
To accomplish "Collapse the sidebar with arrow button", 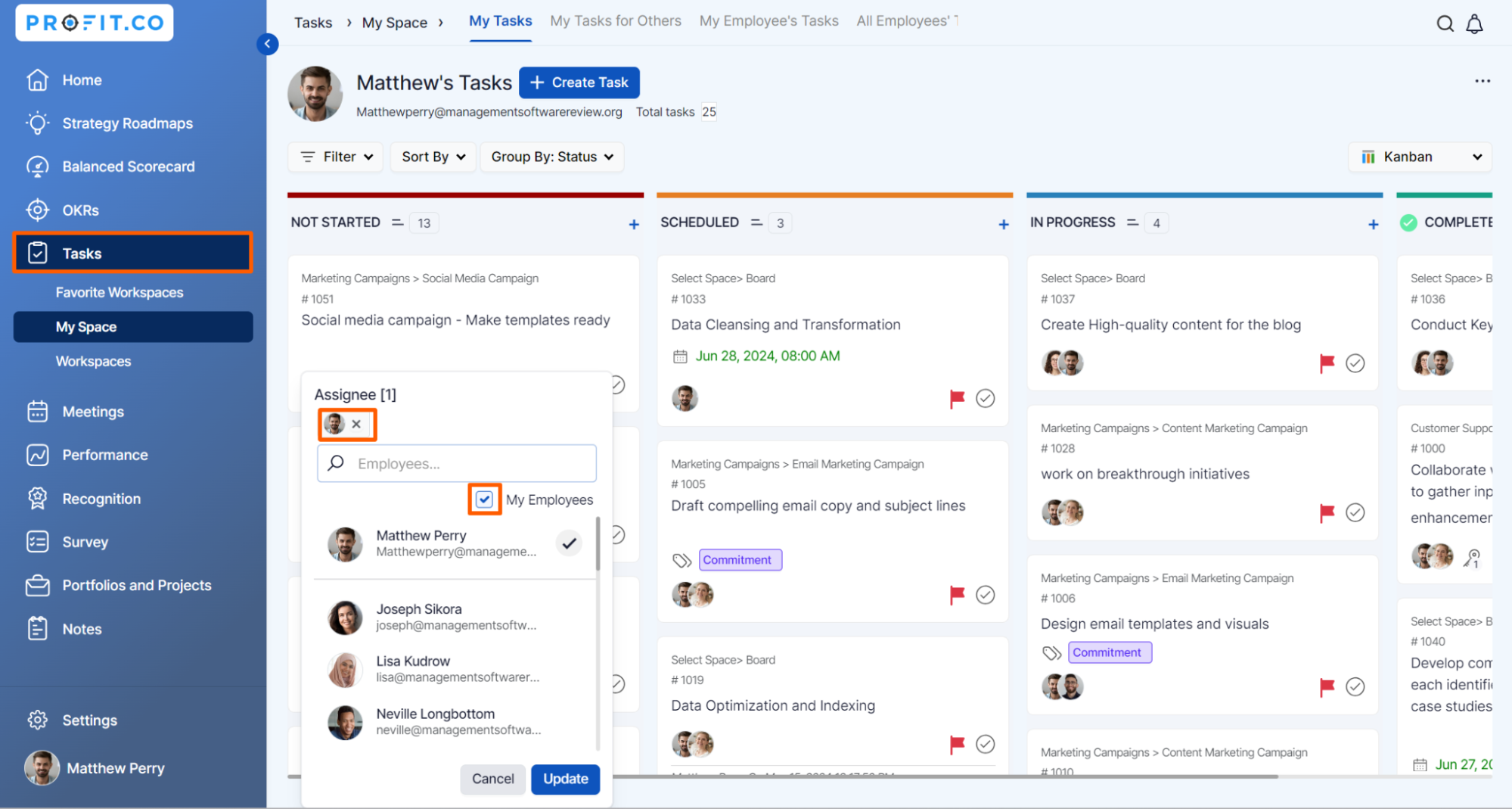I will (x=267, y=44).
